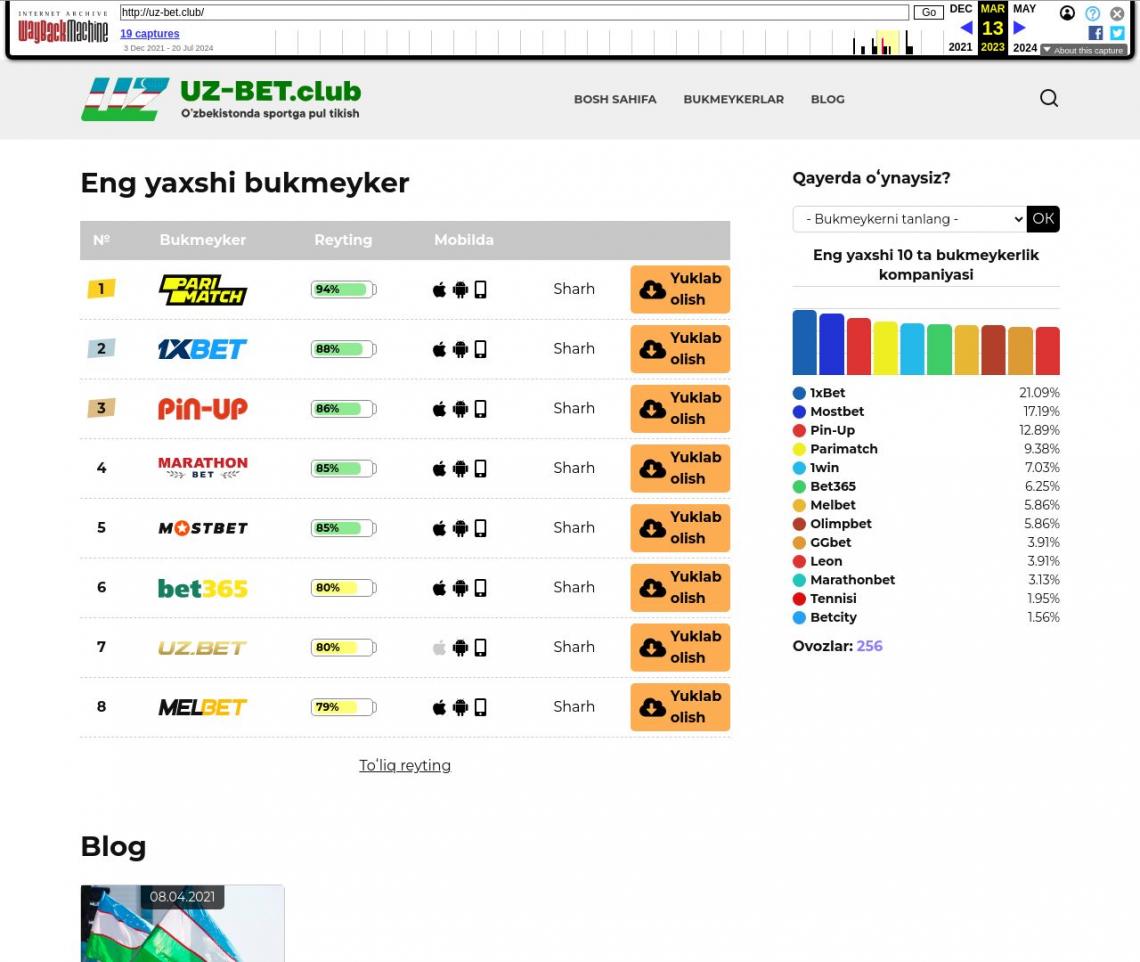Viewport: 1140px width, 962px height.
Task: Click the 'Reyting' column header
Action: [x=343, y=240]
